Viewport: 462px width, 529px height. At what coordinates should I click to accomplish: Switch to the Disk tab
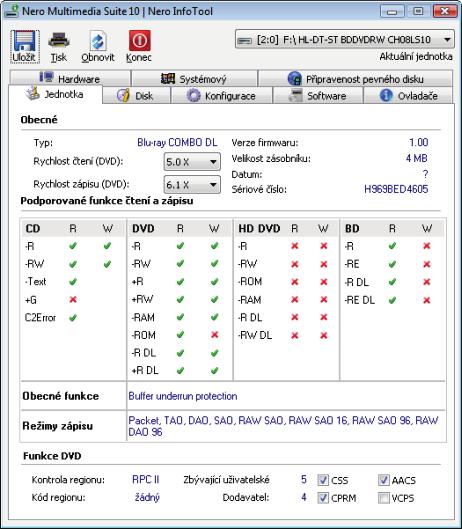[136, 96]
